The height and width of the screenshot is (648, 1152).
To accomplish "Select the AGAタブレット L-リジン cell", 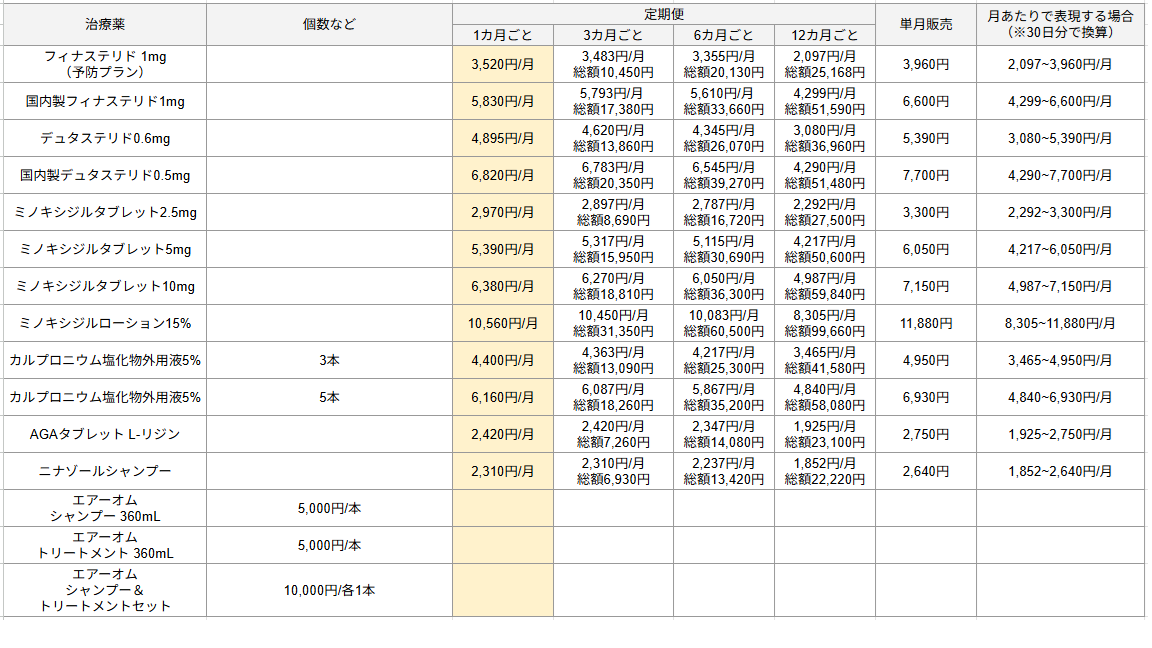I will point(105,434).
